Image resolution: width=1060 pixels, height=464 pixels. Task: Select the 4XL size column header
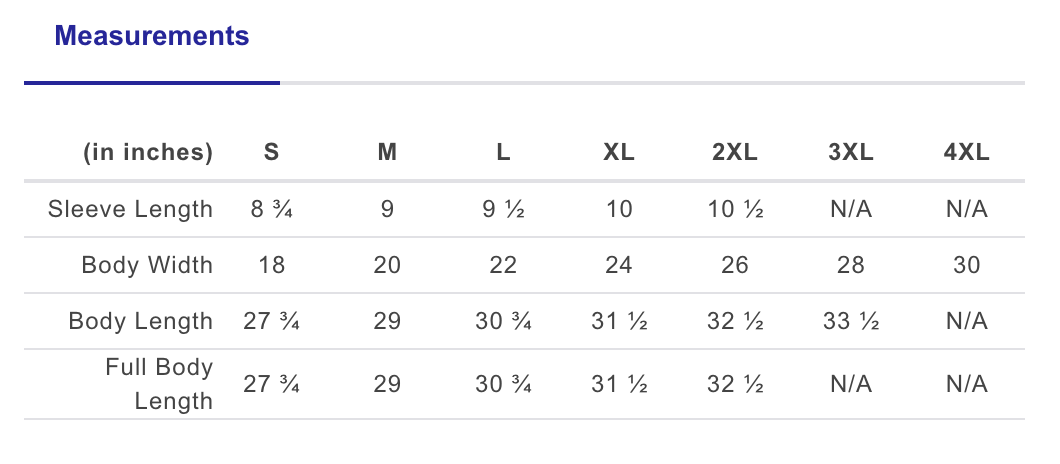pyautogui.click(x=967, y=153)
